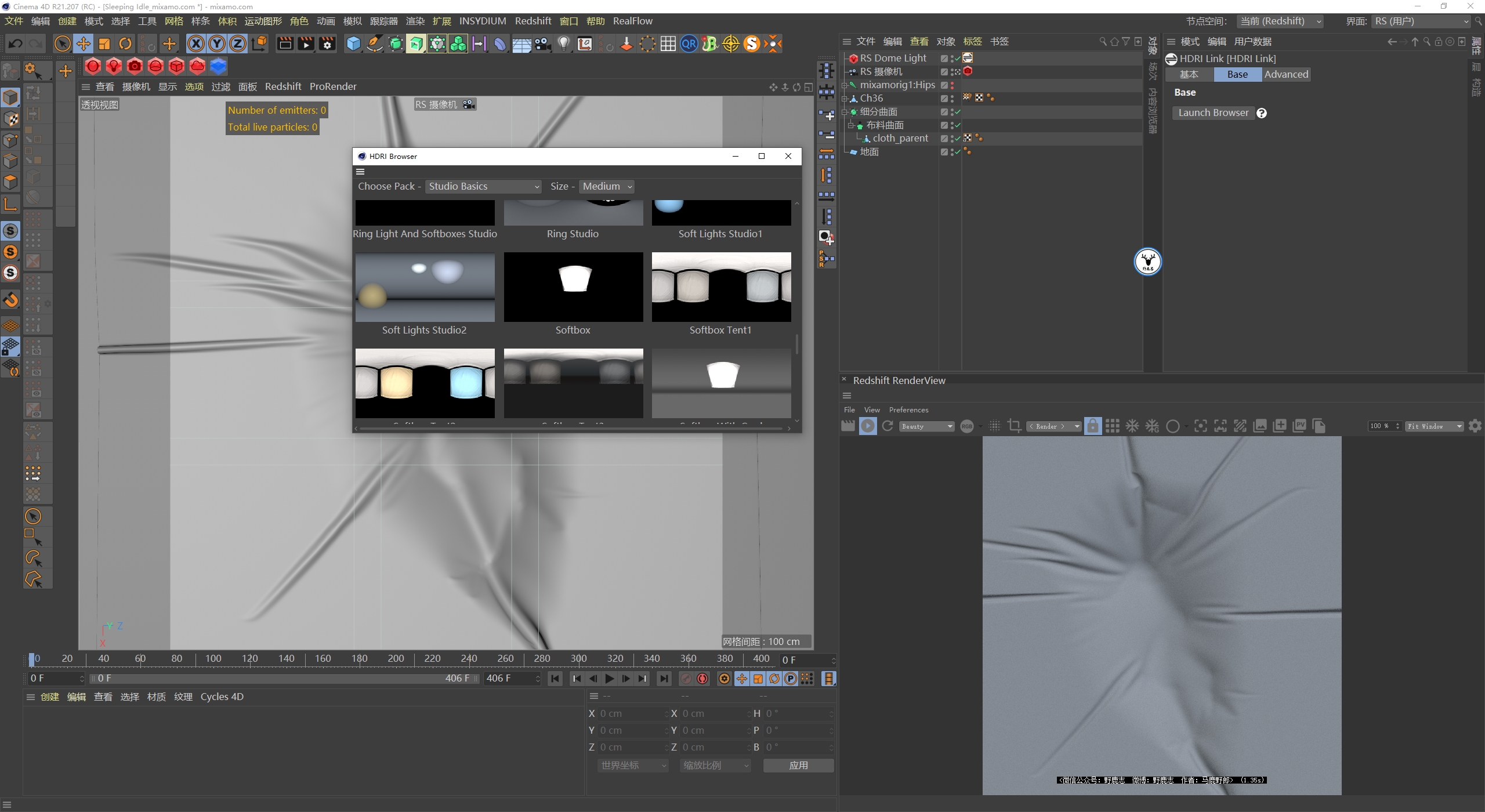Add a Cube primitive object
Viewport: 1485px width, 812px height.
click(353, 43)
